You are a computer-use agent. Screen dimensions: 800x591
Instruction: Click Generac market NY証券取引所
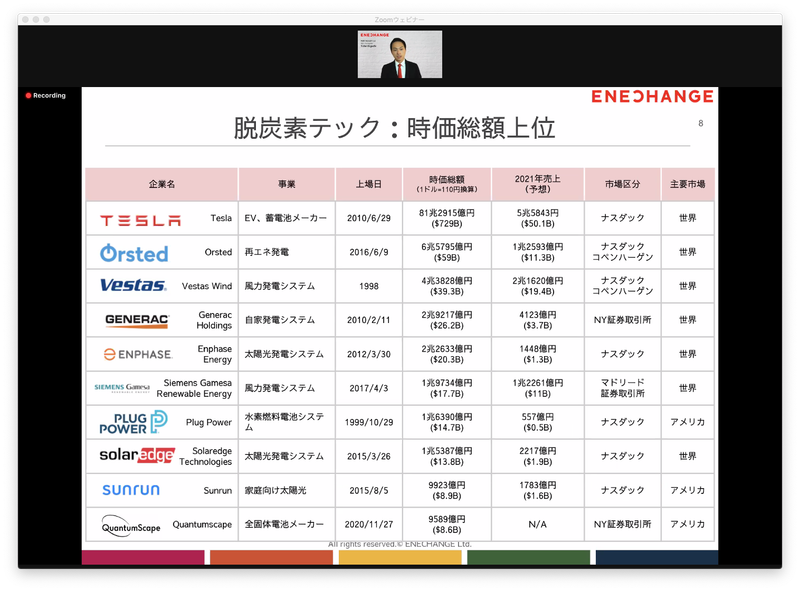pyautogui.click(x=622, y=320)
